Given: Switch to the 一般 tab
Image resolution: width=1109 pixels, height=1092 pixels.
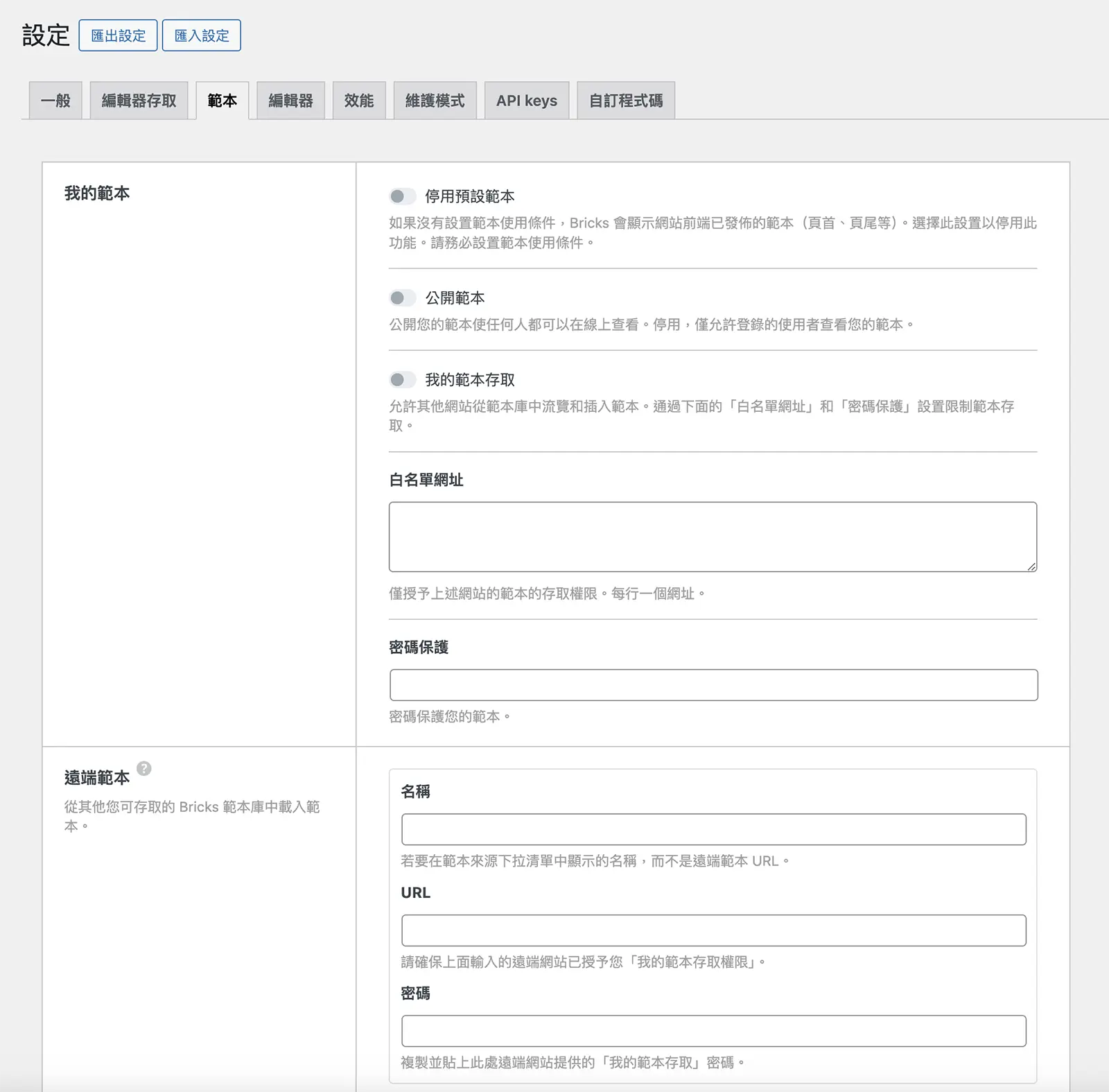Looking at the screenshot, I should pyautogui.click(x=55, y=101).
